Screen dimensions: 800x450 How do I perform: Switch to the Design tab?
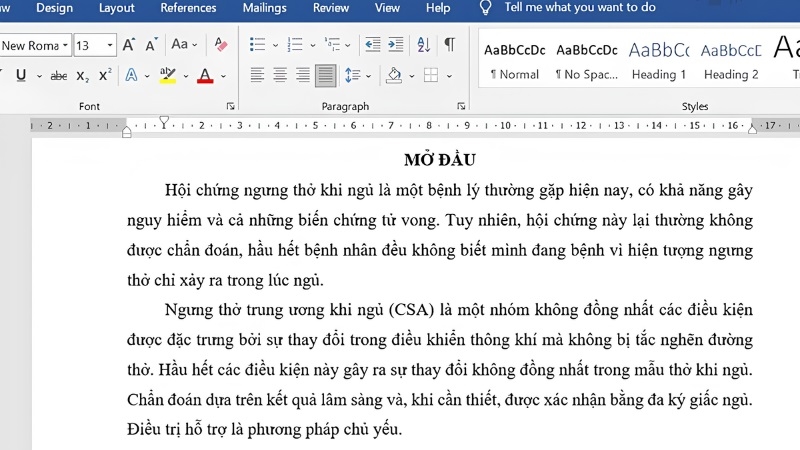pyautogui.click(x=54, y=8)
